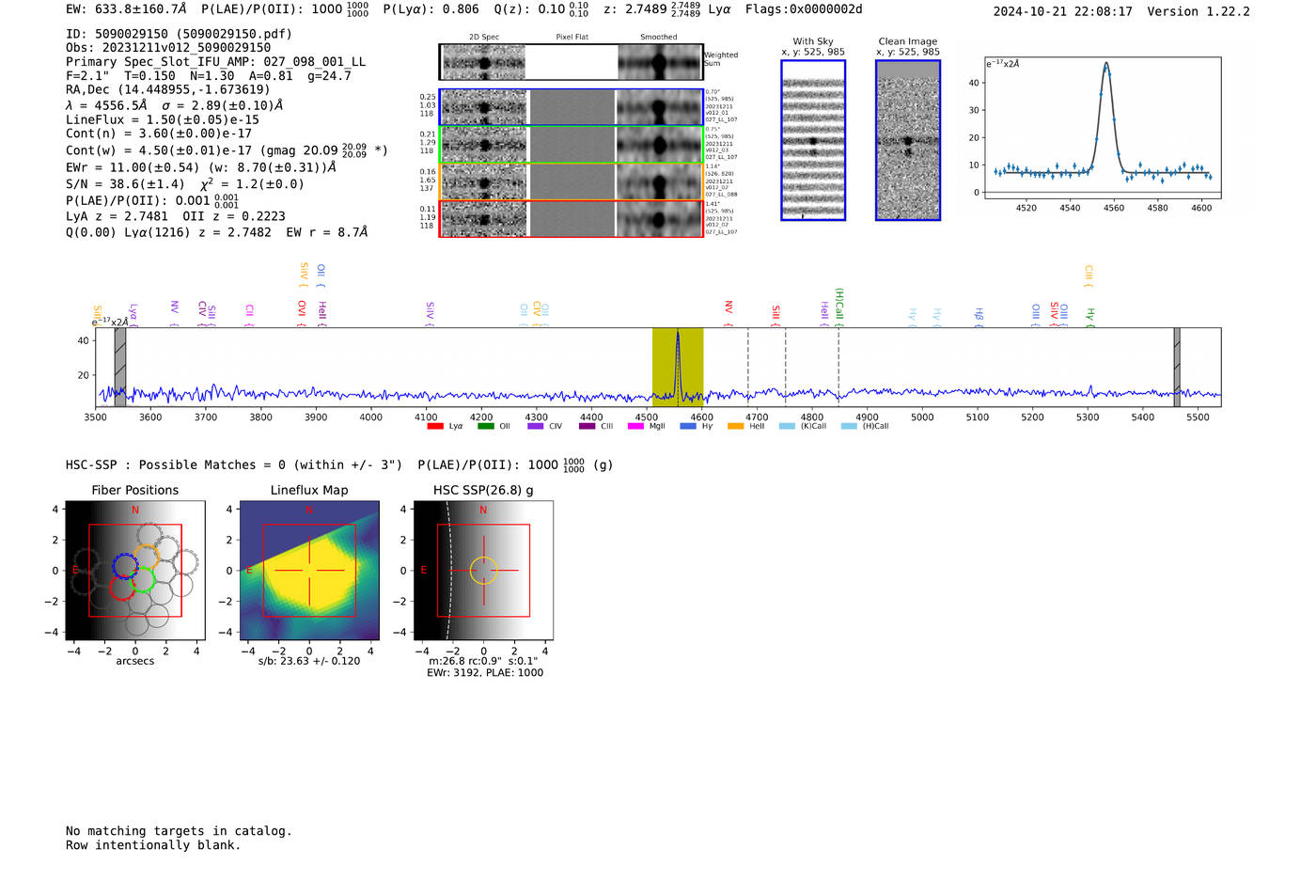The image size is (1316, 896).
Task: Select "No matching targets in catalog." text
Action: tap(179, 831)
